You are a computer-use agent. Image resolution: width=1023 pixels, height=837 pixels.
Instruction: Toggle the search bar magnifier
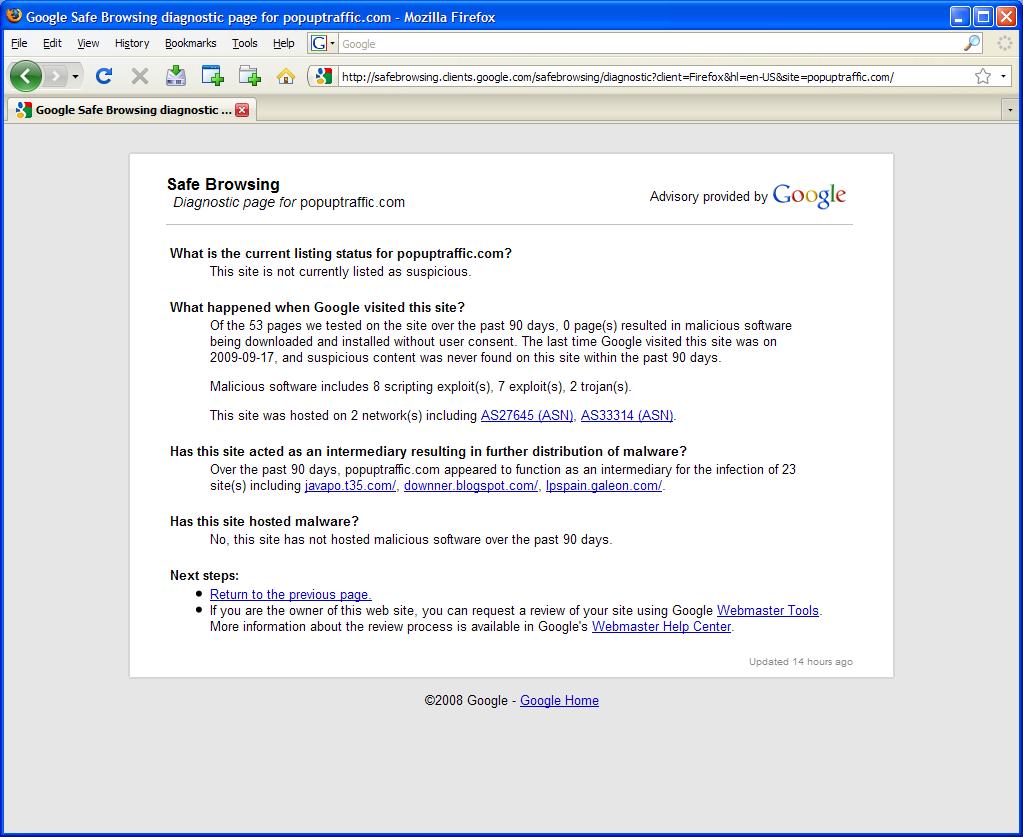tap(969, 44)
